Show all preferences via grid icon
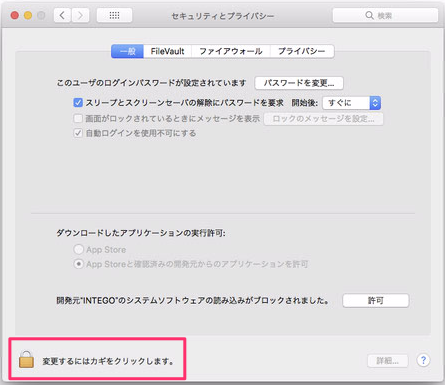This screenshot has height=385, width=445. 114,15
